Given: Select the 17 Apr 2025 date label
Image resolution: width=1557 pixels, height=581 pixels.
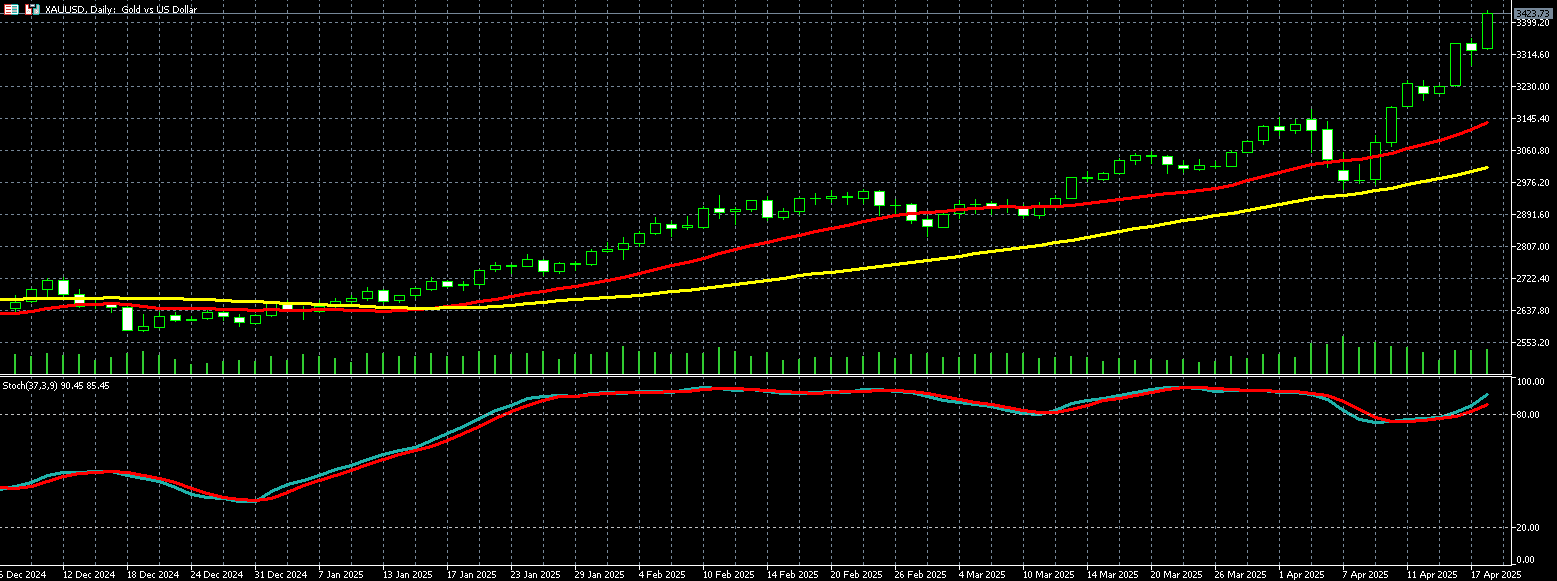Looking at the screenshot, I should [1497, 575].
